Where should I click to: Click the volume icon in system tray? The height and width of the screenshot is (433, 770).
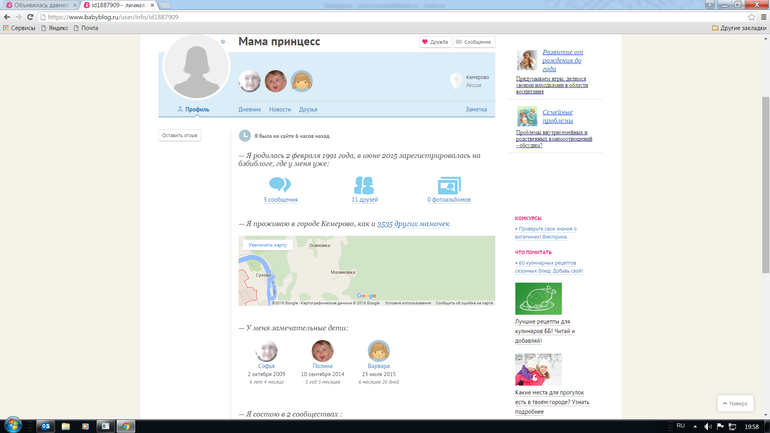708,426
